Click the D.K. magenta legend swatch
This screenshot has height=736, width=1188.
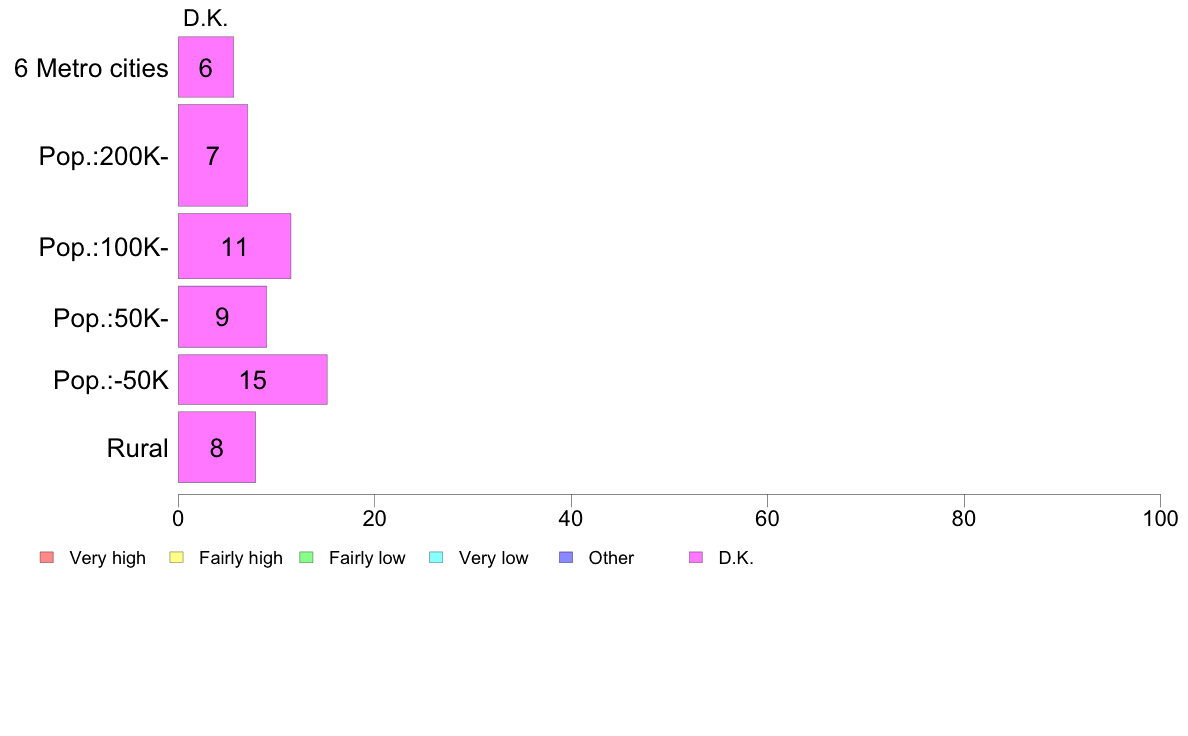[696, 558]
